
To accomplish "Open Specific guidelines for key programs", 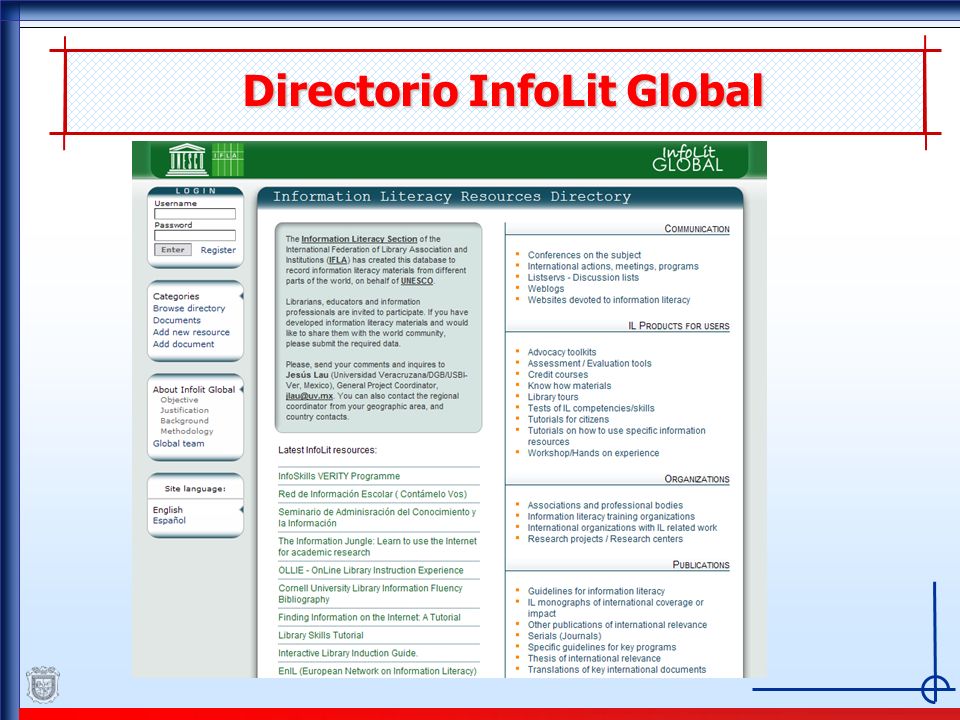I will tap(602, 647).
